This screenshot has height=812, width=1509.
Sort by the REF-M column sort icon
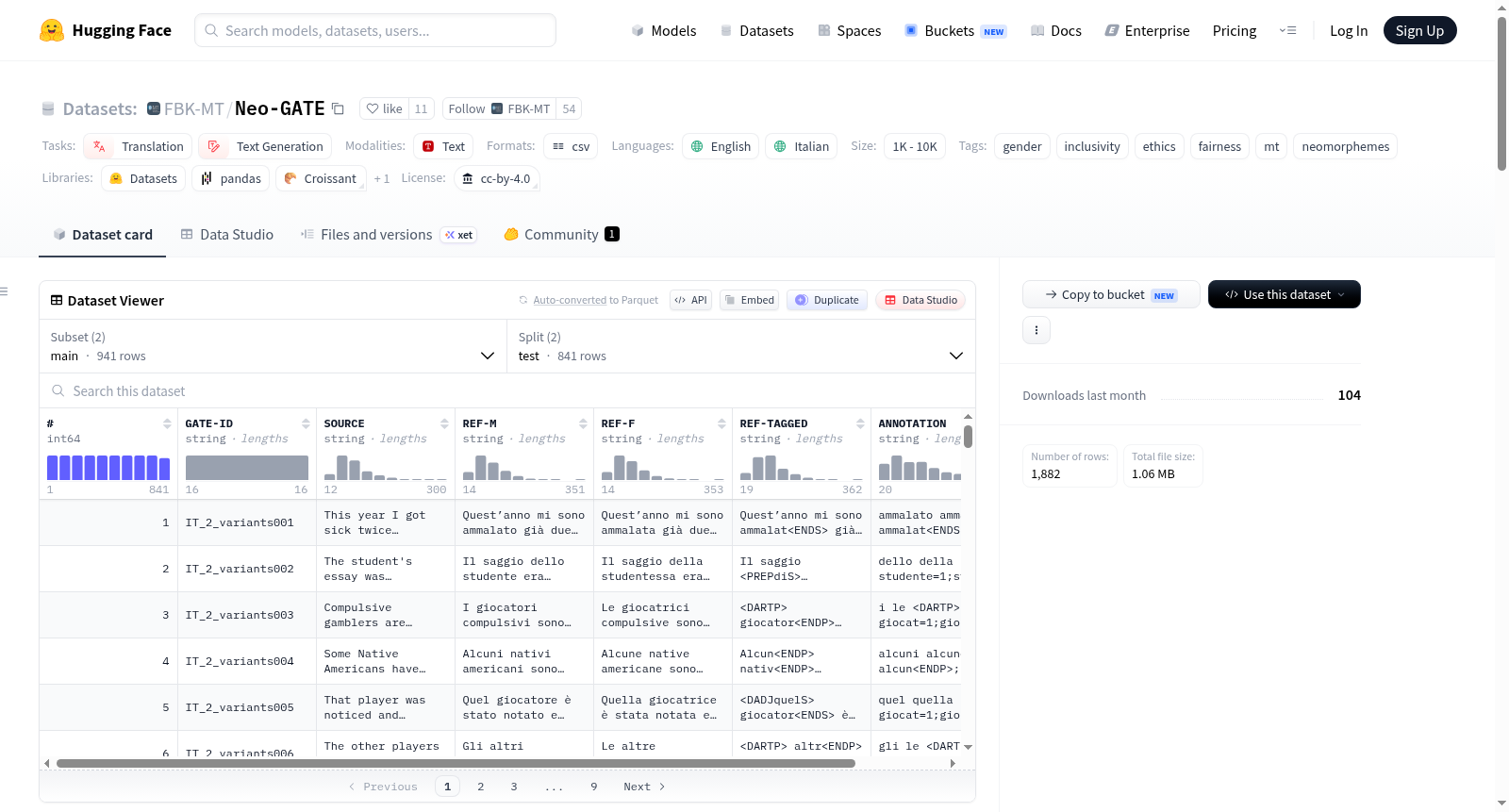point(583,423)
